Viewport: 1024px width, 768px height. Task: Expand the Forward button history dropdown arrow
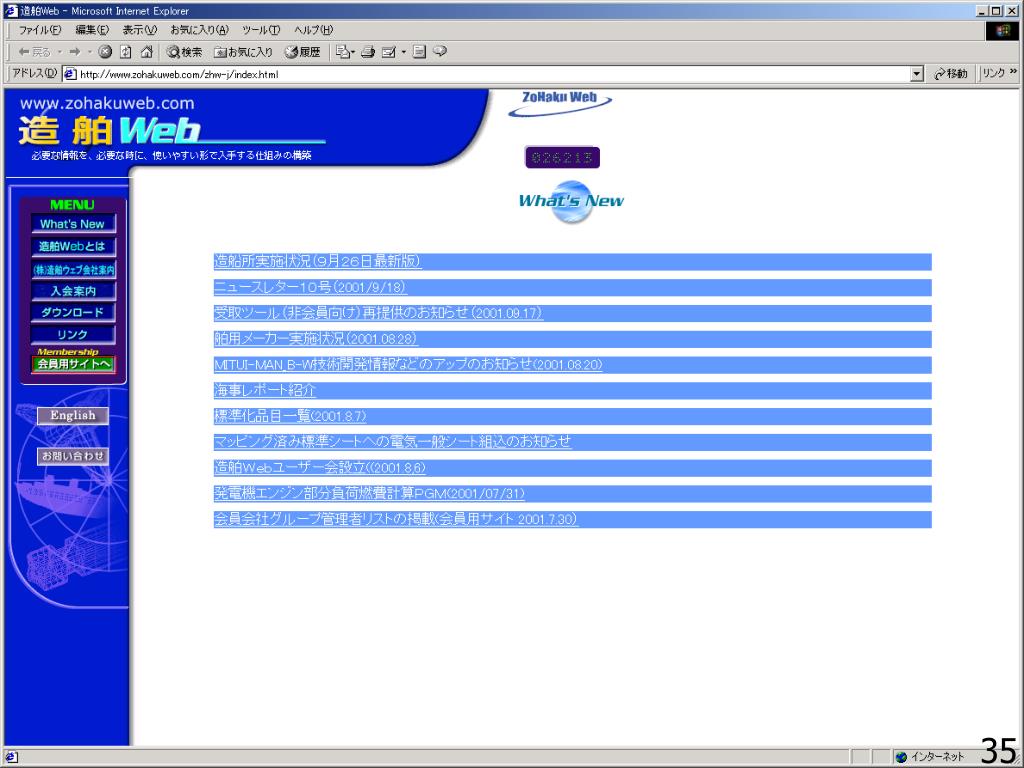coord(89,52)
